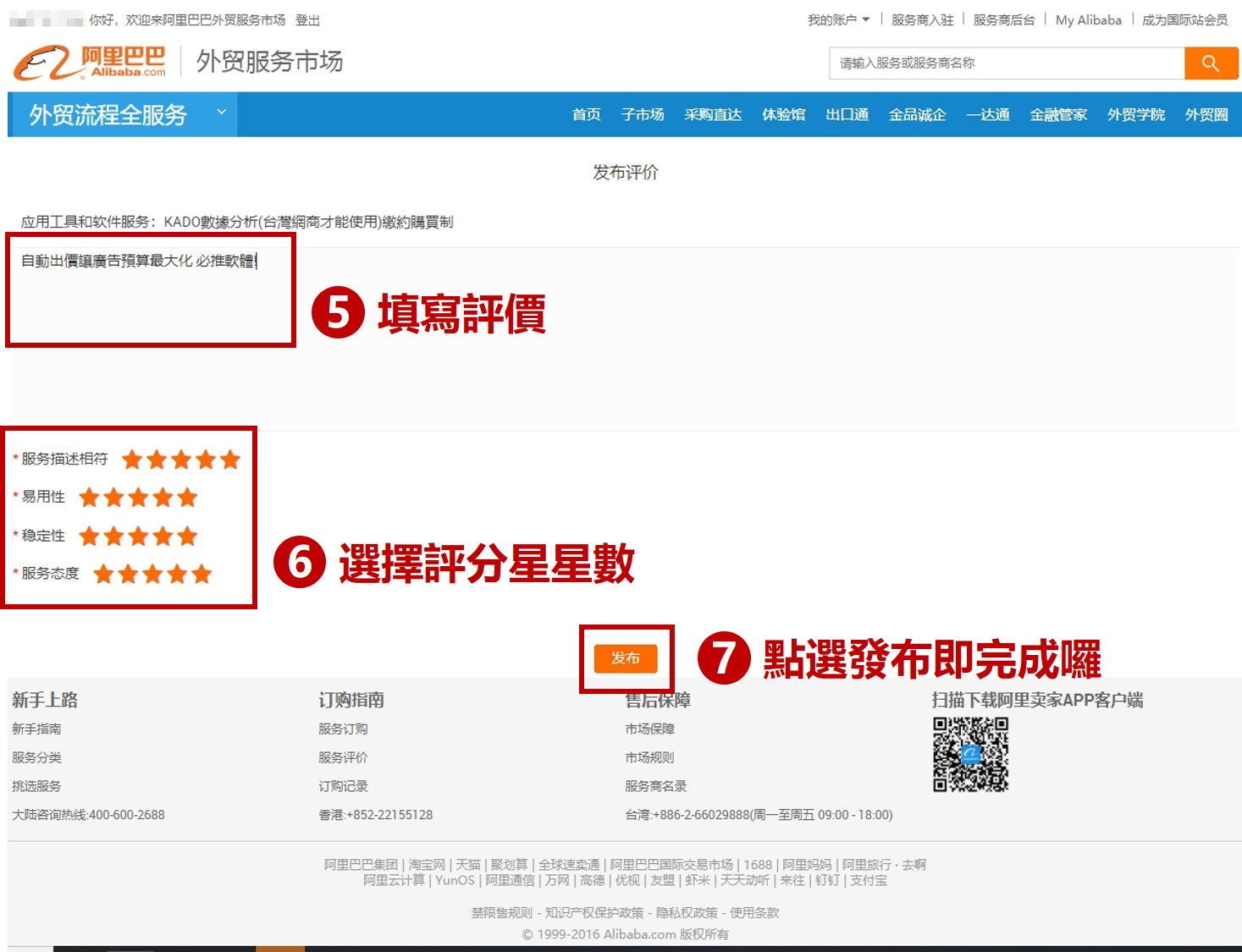Set 易用性 rating to five stars
The image size is (1242, 952).
tap(185, 497)
